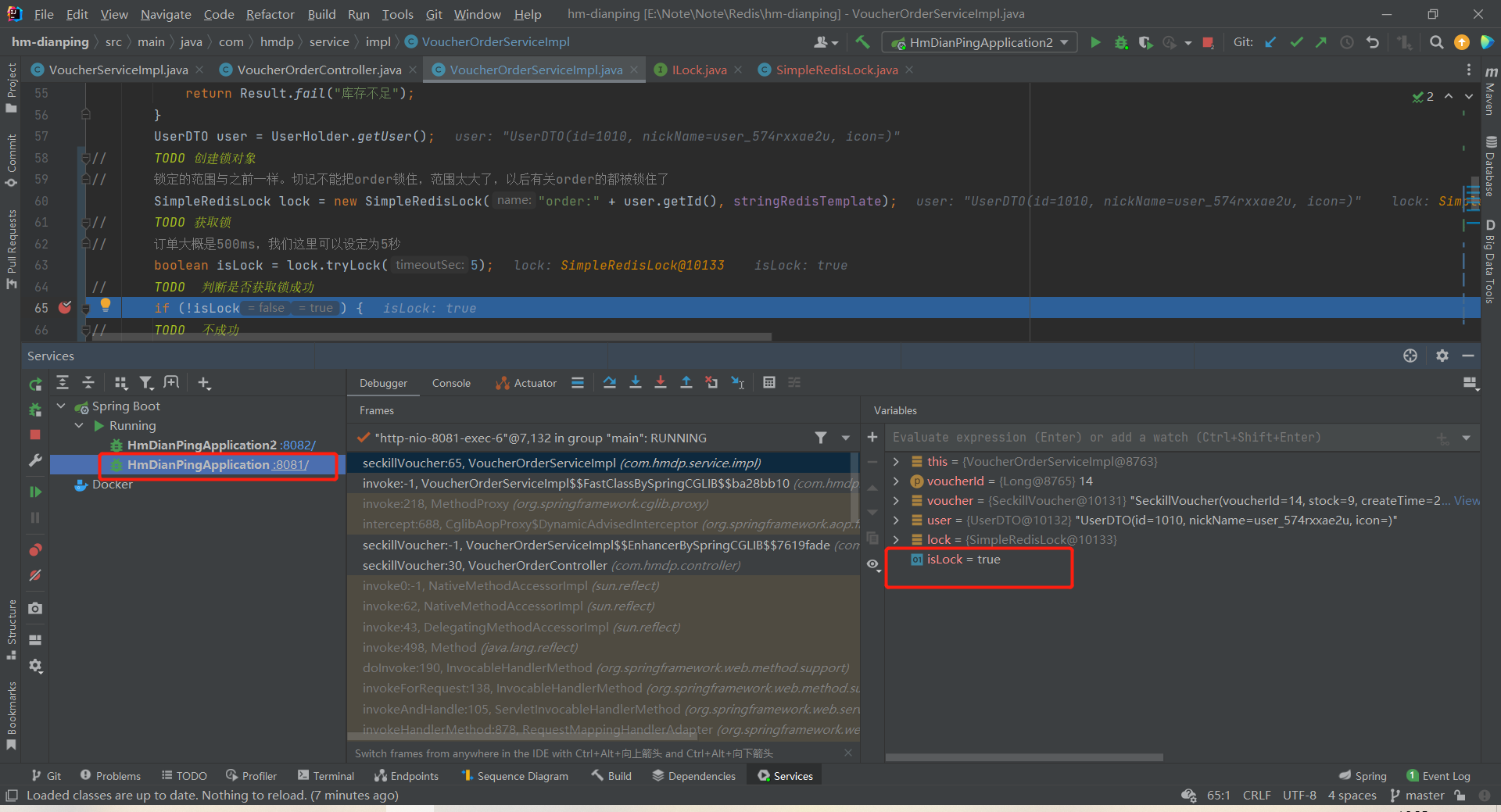Image resolution: width=1501 pixels, height=812 pixels.
Task: Expand the lock variable node
Action: pos(896,539)
